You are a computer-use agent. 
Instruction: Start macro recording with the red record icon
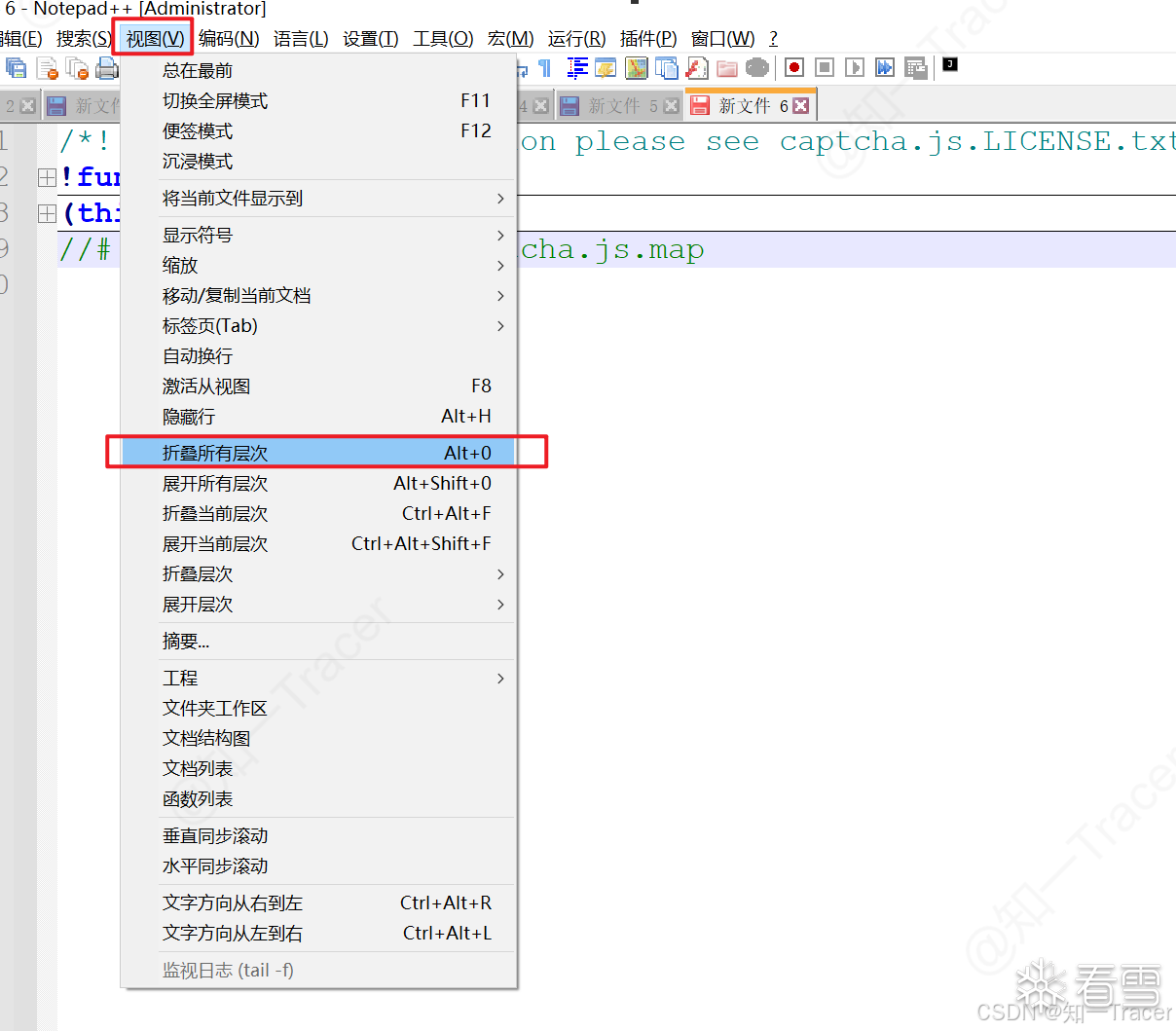pyautogui.click(x=794, y=67)
